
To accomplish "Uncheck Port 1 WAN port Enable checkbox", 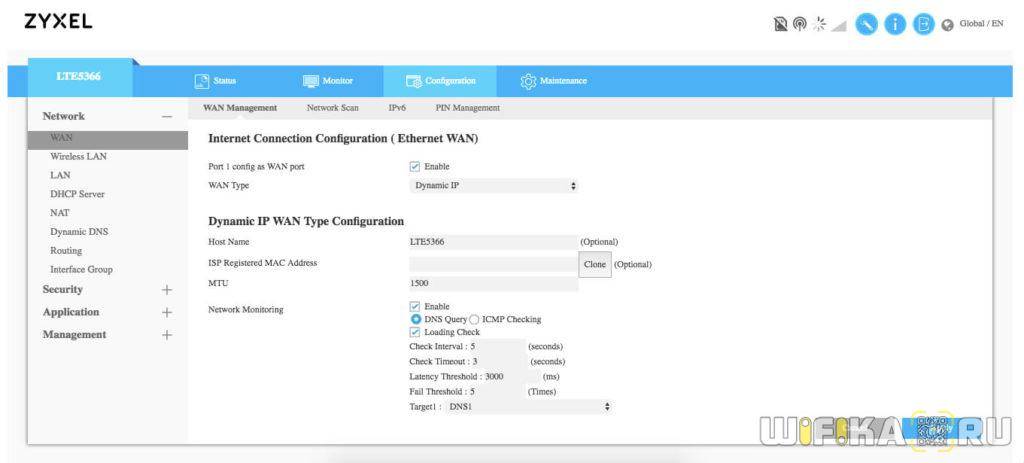I will [x=415, y=167].
